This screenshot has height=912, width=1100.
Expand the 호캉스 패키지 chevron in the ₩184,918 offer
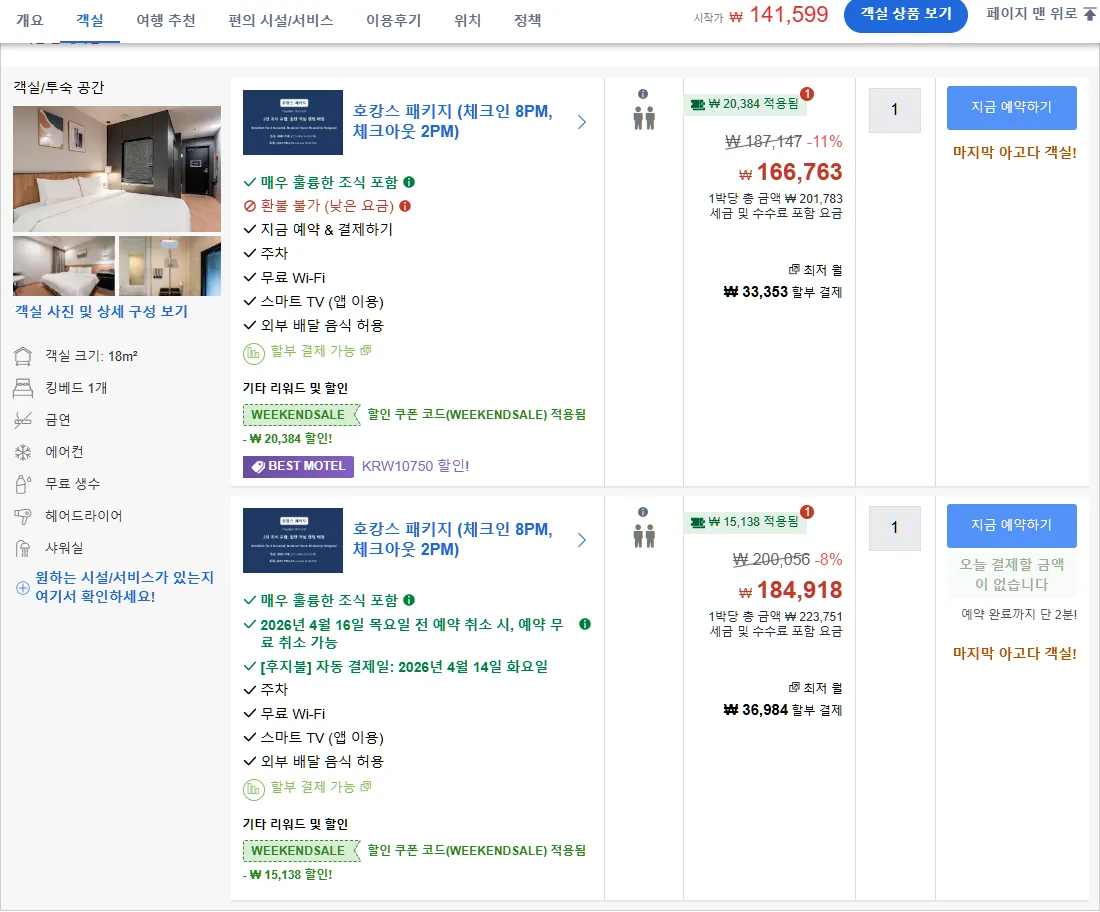582,540
